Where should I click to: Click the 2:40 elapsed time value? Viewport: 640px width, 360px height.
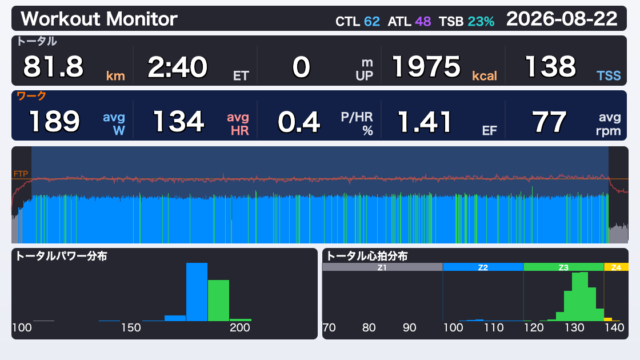click(178, 67)
